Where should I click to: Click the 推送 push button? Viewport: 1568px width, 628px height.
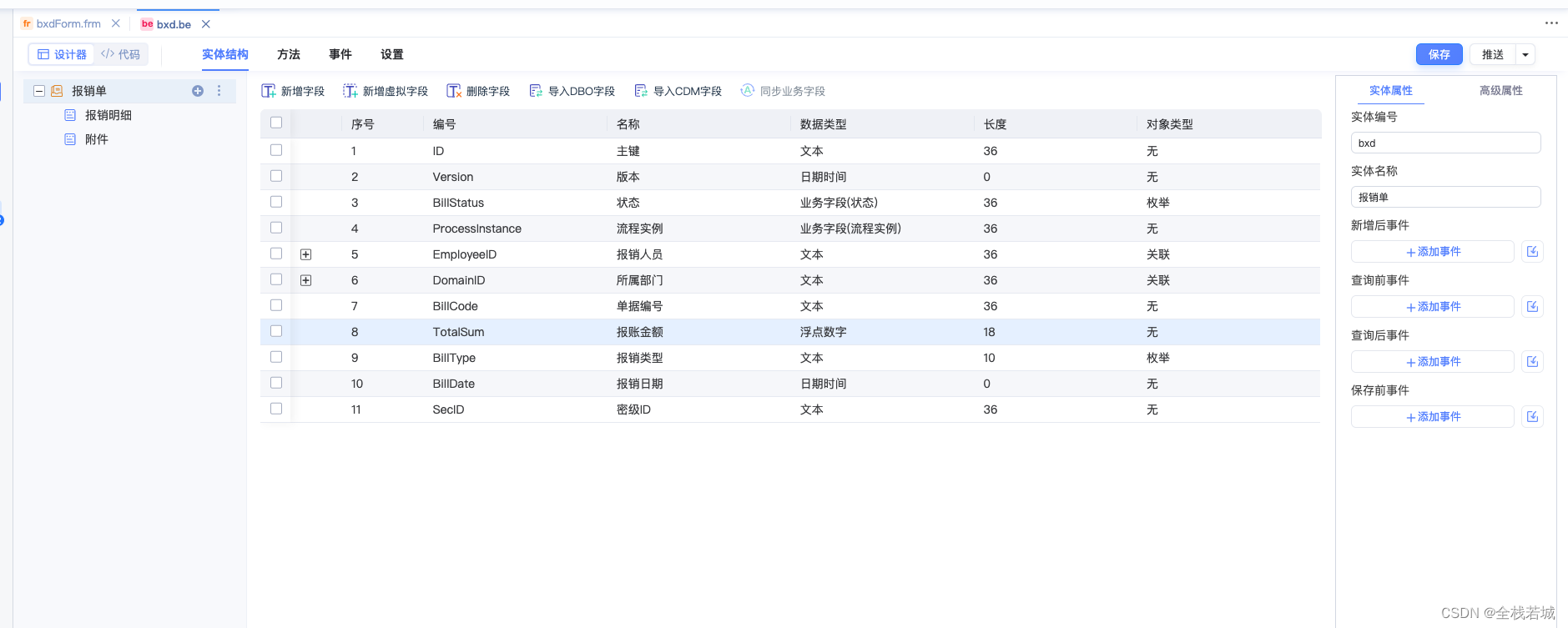1493,54
